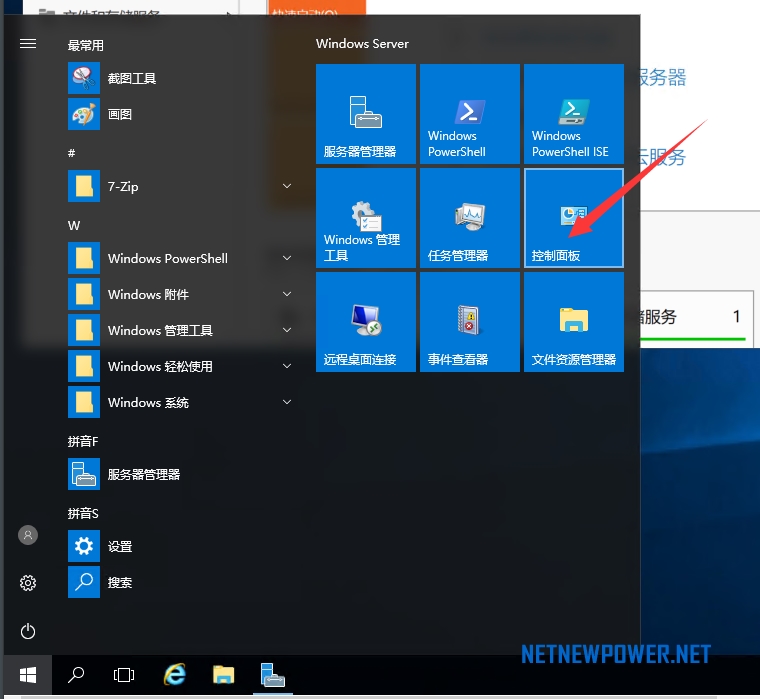Click the 最常用 section header
The height and width of the screenshot is (699, 760).
tap(86, 46)
